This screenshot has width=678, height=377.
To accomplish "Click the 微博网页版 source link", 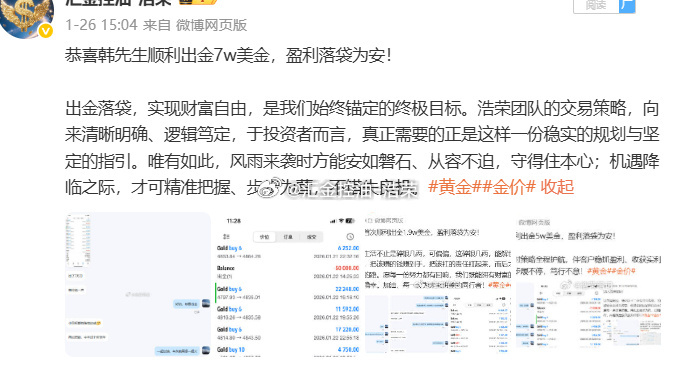I will click(x=211, y=25).
